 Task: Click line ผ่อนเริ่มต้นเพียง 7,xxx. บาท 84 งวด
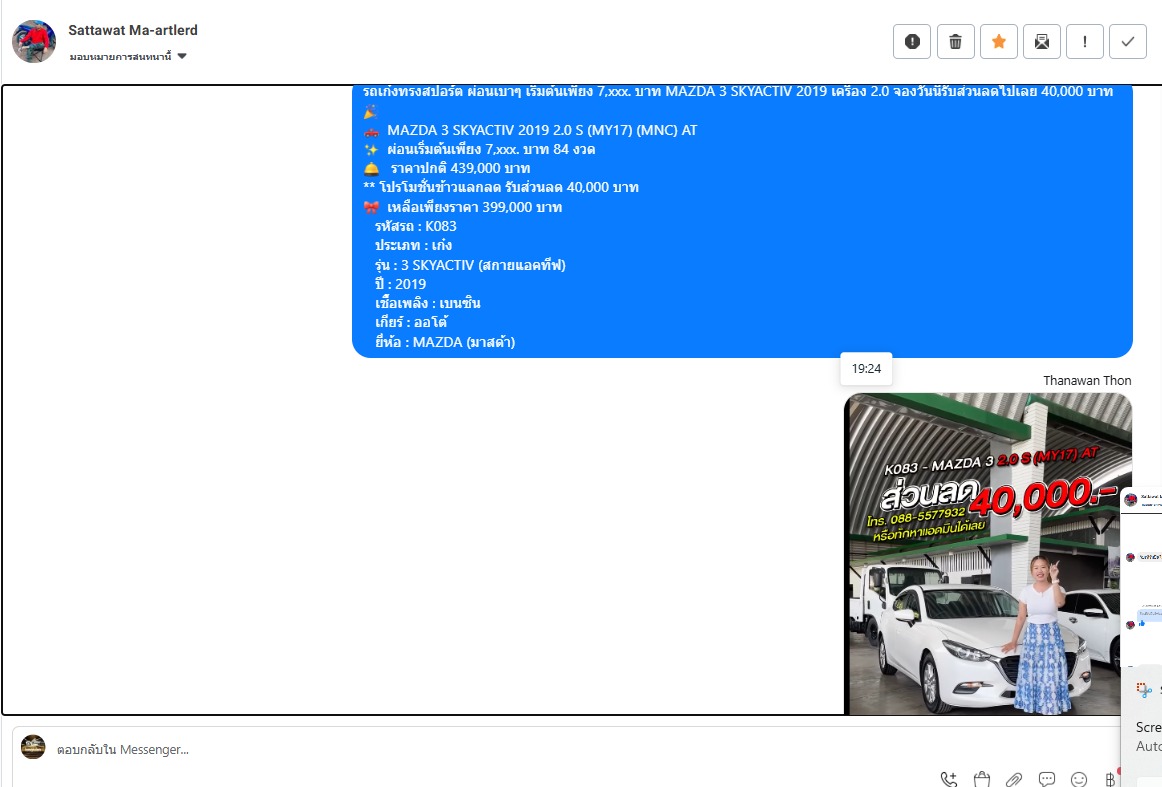[x=479, y=149]
